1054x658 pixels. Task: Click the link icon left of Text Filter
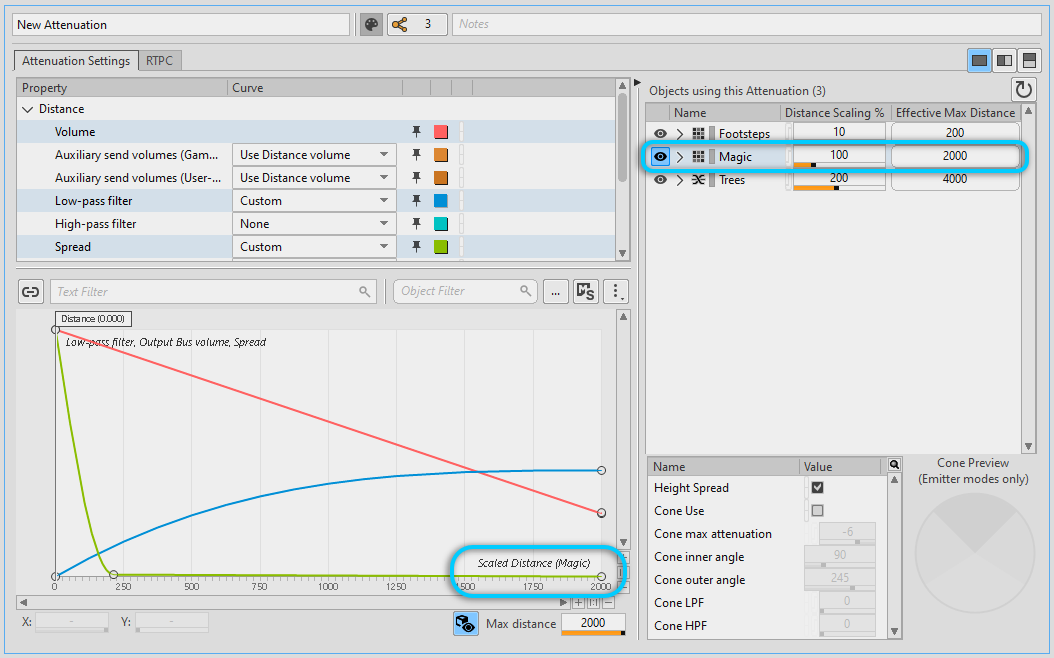pos(31,292)
